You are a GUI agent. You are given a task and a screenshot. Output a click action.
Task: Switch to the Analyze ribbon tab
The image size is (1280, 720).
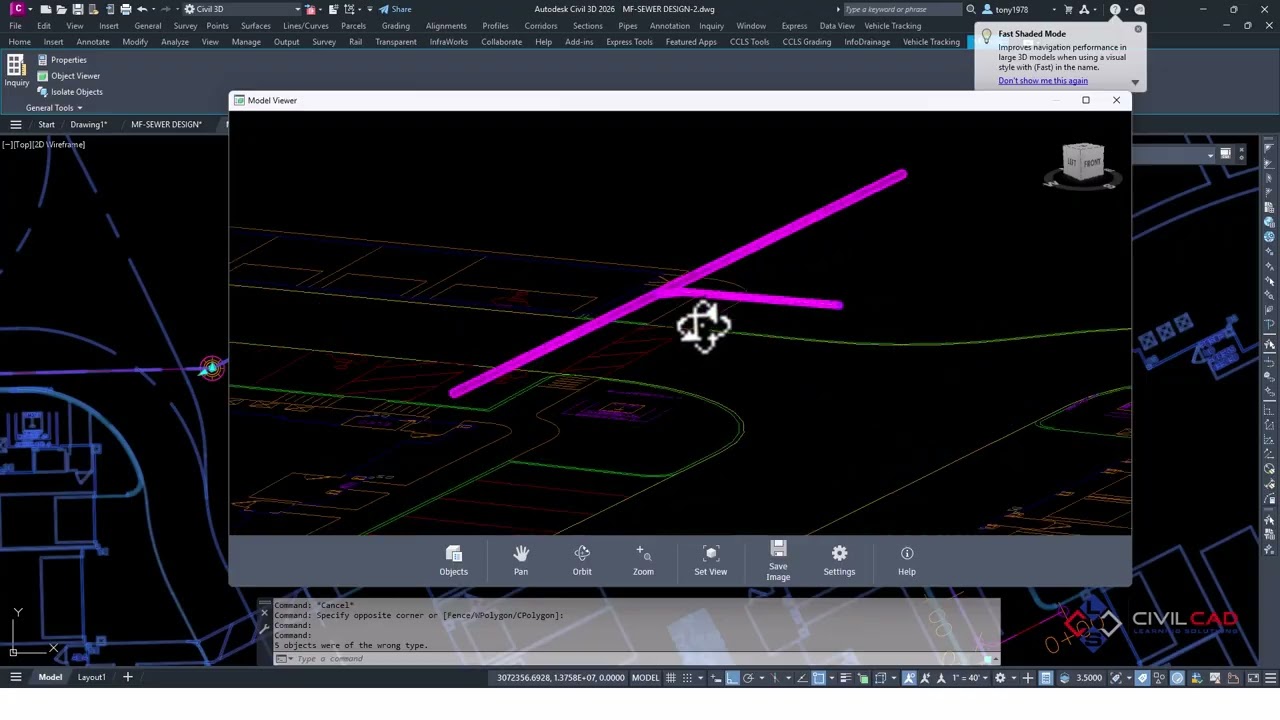coord(175,42)
